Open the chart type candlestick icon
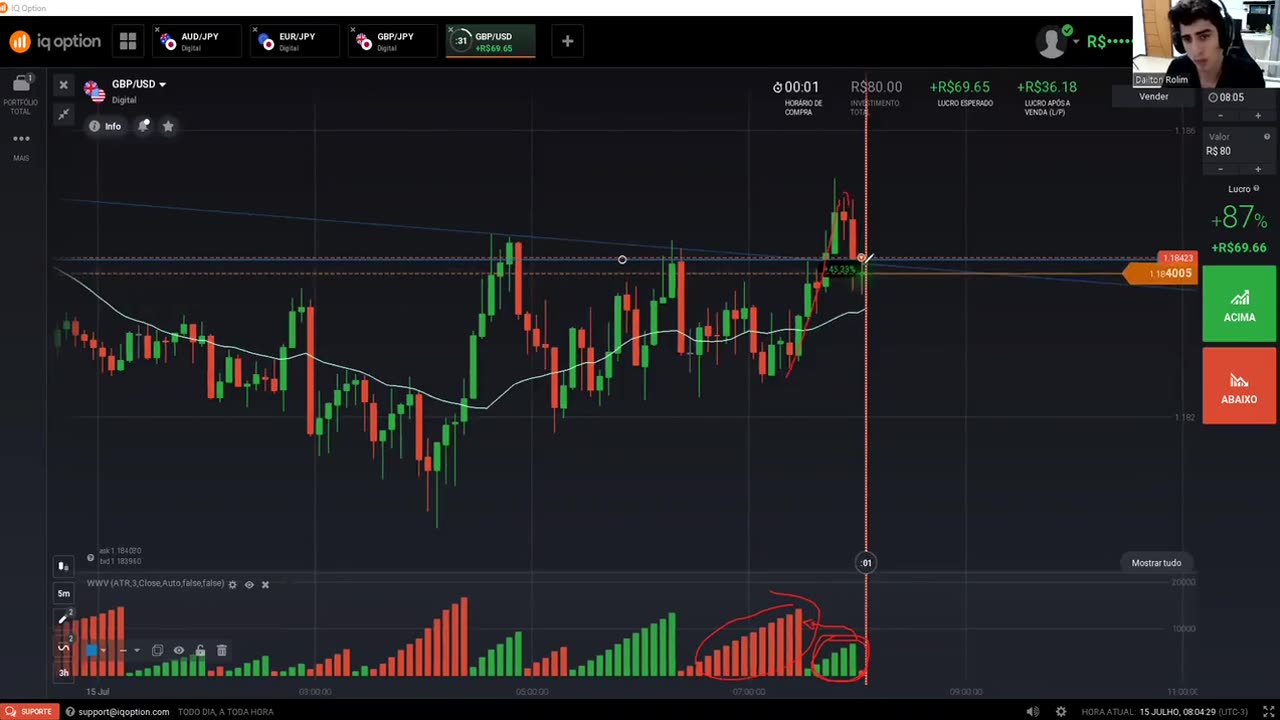 coord(63,567)
